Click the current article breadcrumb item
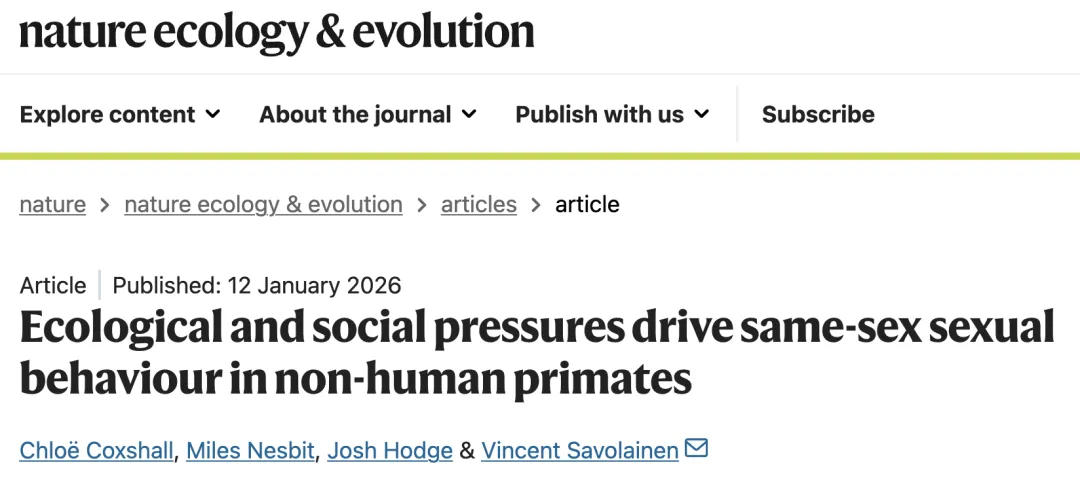1080x482 pixels. click(x=587, y=205)
